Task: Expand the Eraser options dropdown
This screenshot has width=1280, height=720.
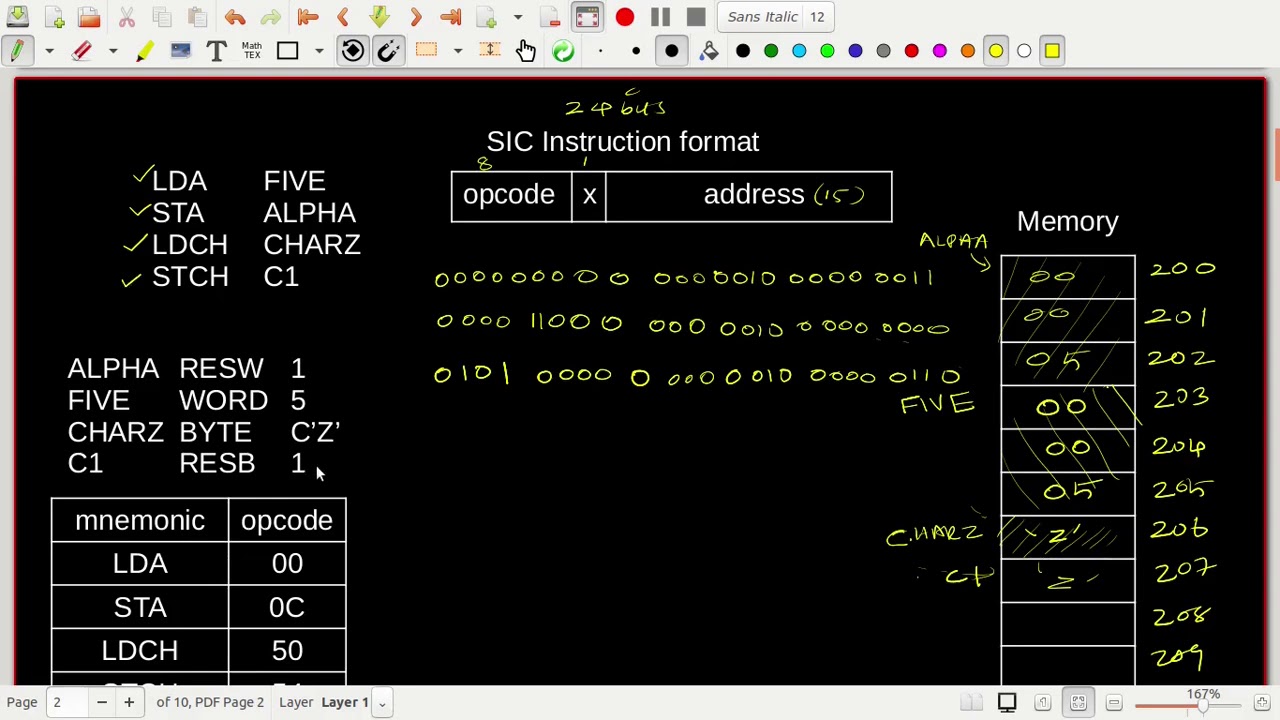Action: pyautogui.click(x=113, y=51)
